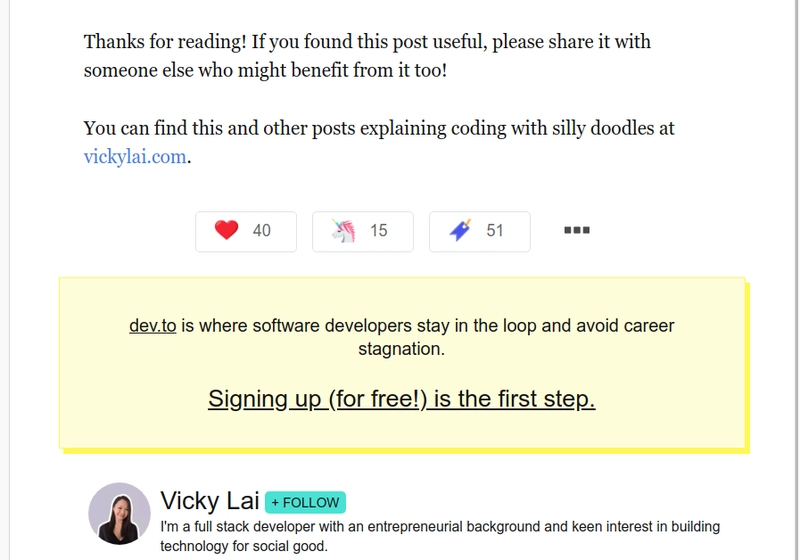Viewport: 800px width, 560px height.
Task: Follow Vicky Lai with the FOLLOW button
Action: (305, 502)
